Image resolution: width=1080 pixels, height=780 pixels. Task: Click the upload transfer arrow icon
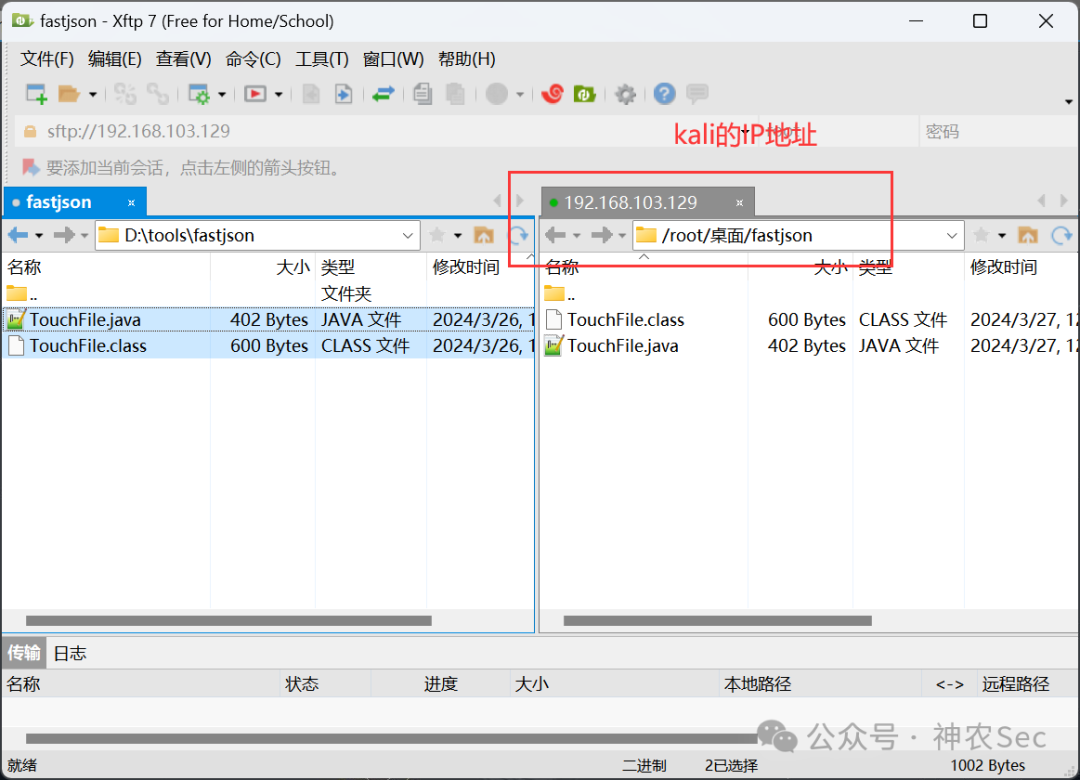(x=344, y=94)
